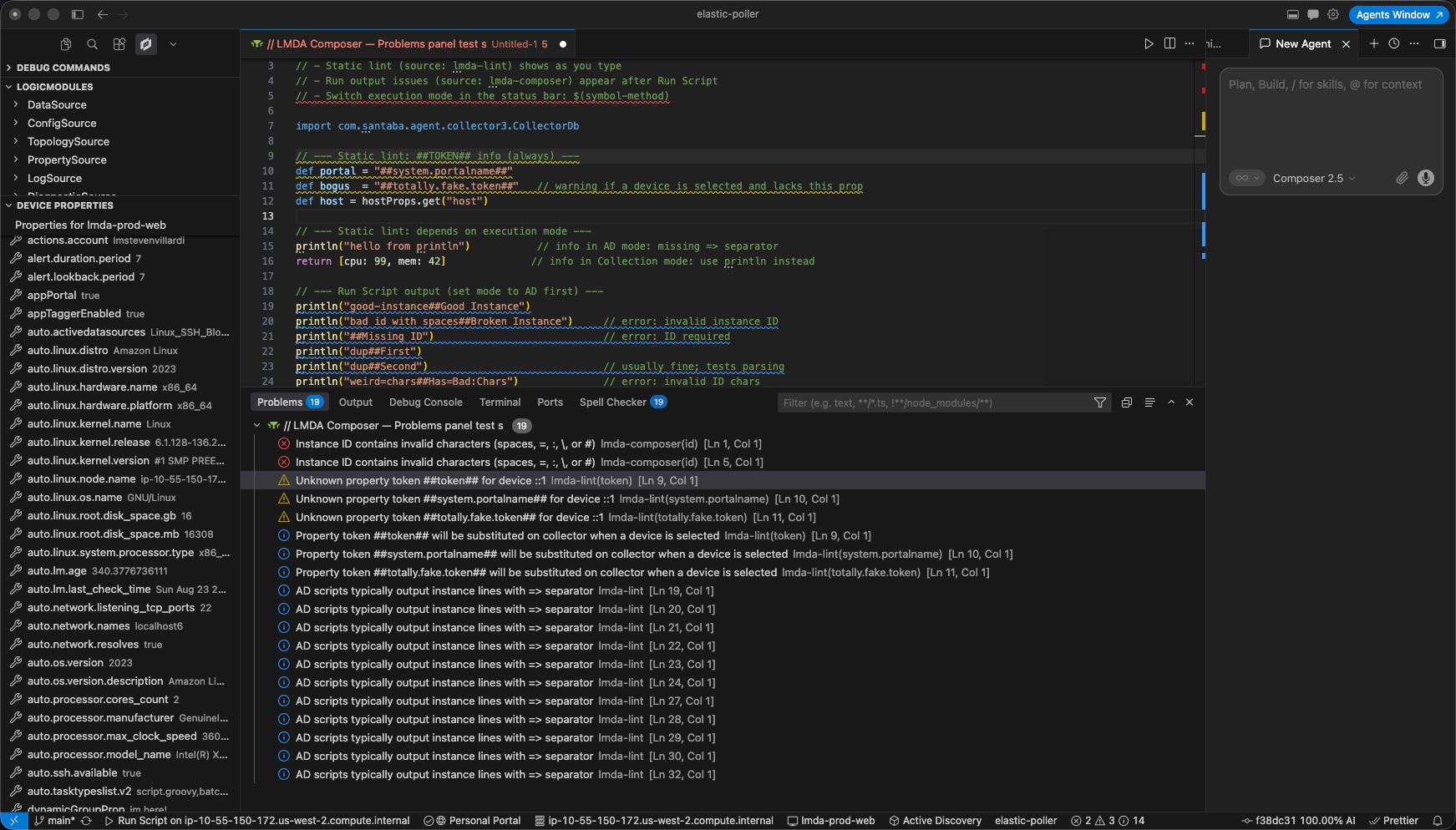Change the Active Discovery execution mode
The width and height of the screenshot is (1456, 830).
point(935,821)
